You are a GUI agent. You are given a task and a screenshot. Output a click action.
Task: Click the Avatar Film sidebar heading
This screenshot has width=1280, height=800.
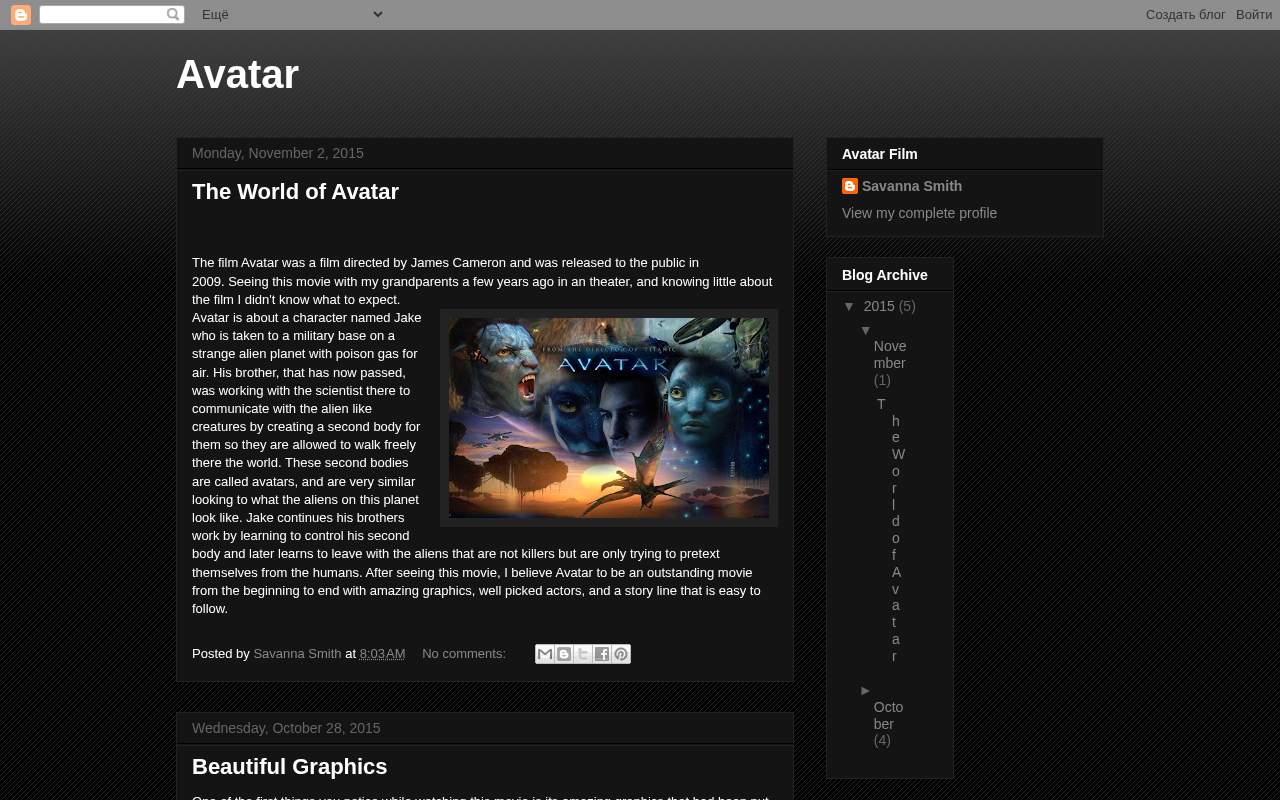pos(880,154)
